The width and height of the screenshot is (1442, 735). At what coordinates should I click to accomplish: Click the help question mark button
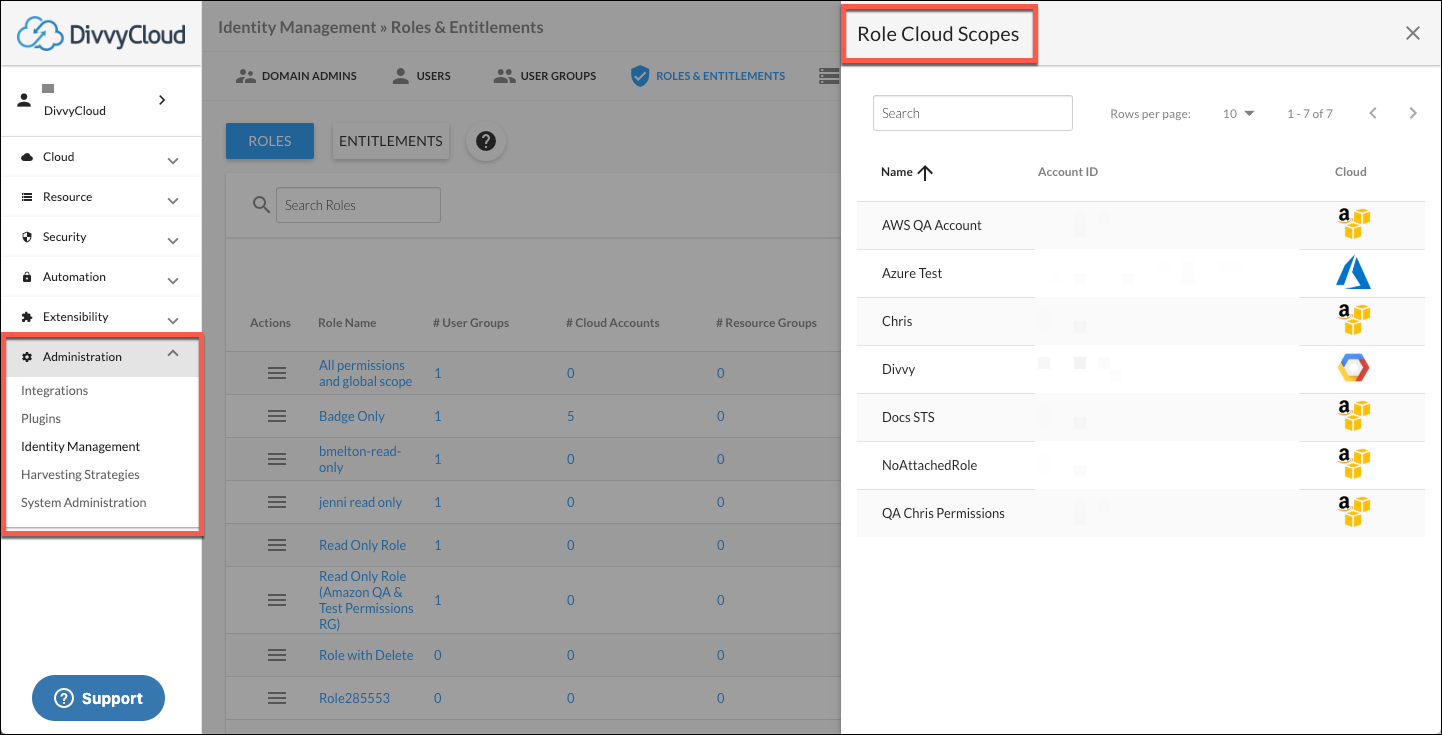486,142
